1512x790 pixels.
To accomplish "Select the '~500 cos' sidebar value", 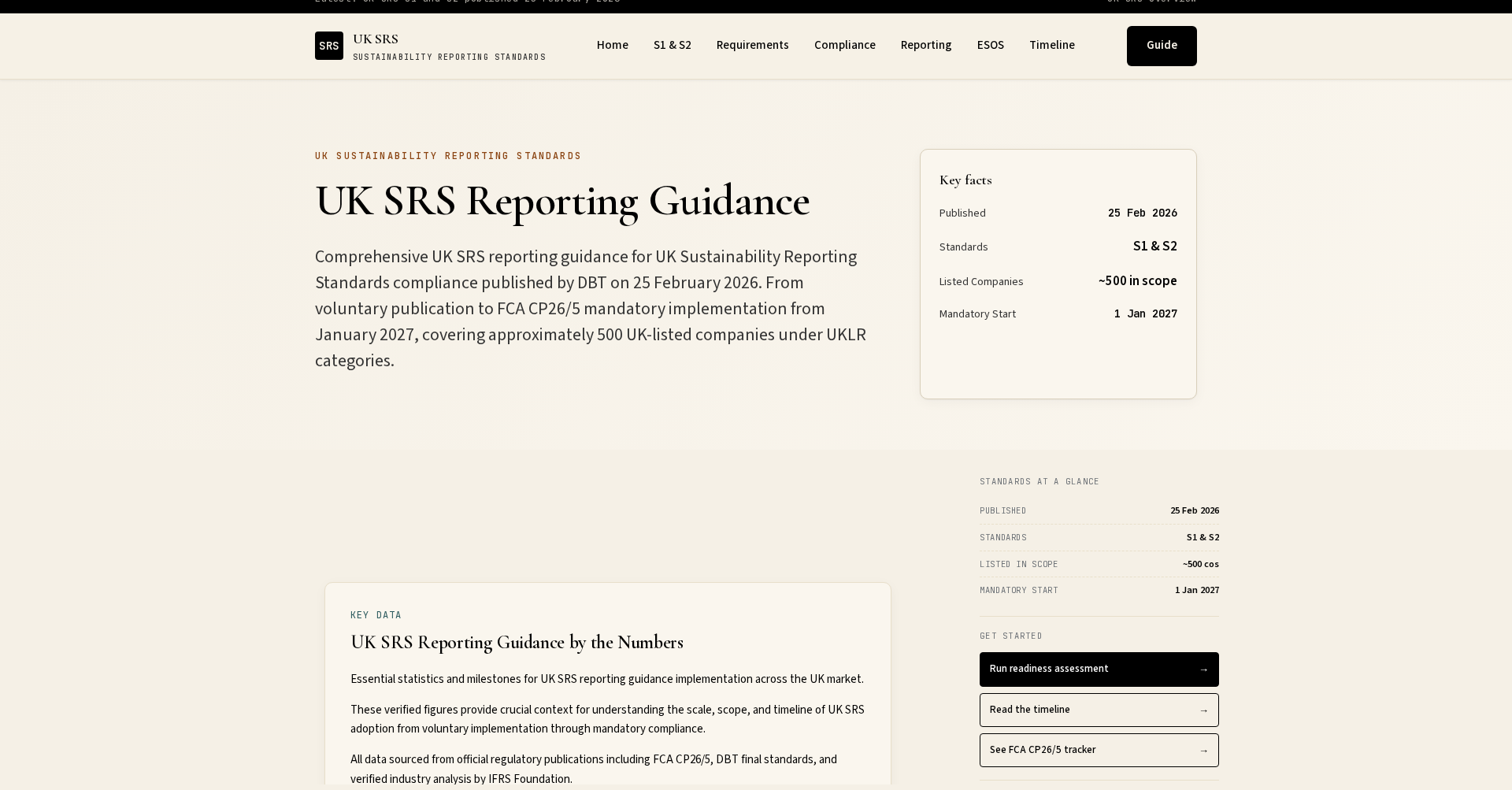I will coord(1201,565).
